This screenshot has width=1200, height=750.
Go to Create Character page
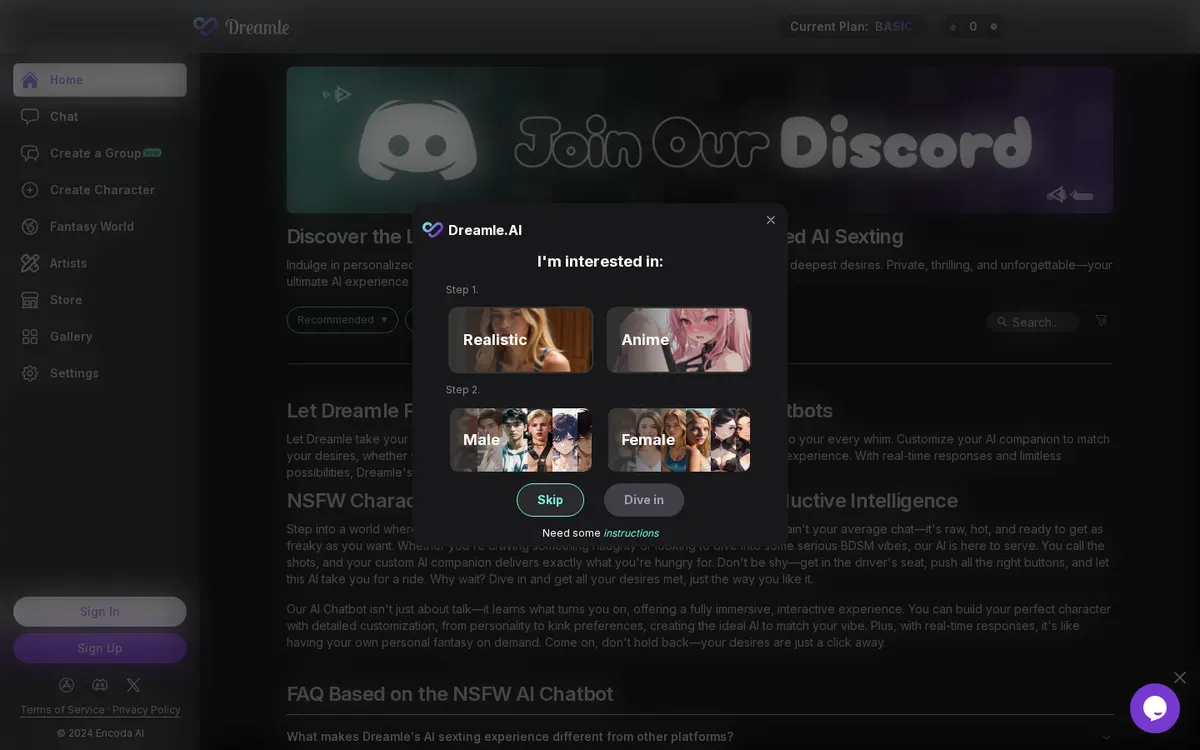pos(100,190)
